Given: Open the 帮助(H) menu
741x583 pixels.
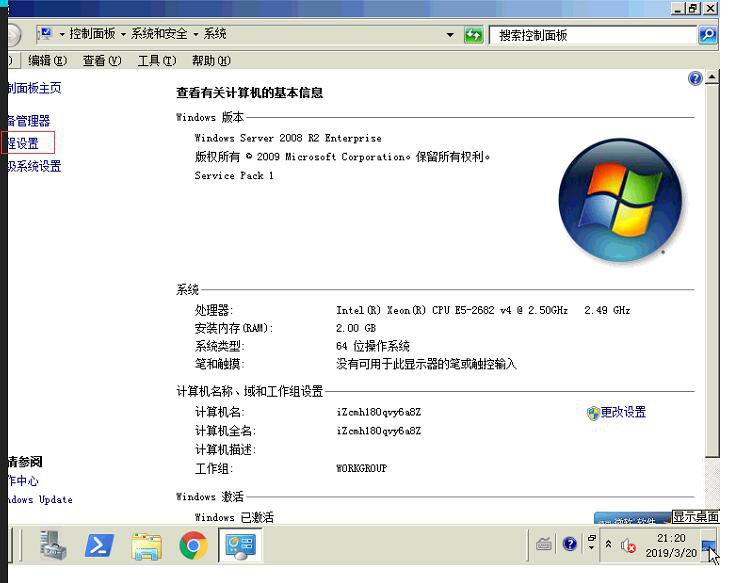Looking at the screenshot, I should click(x=211, y=60).
